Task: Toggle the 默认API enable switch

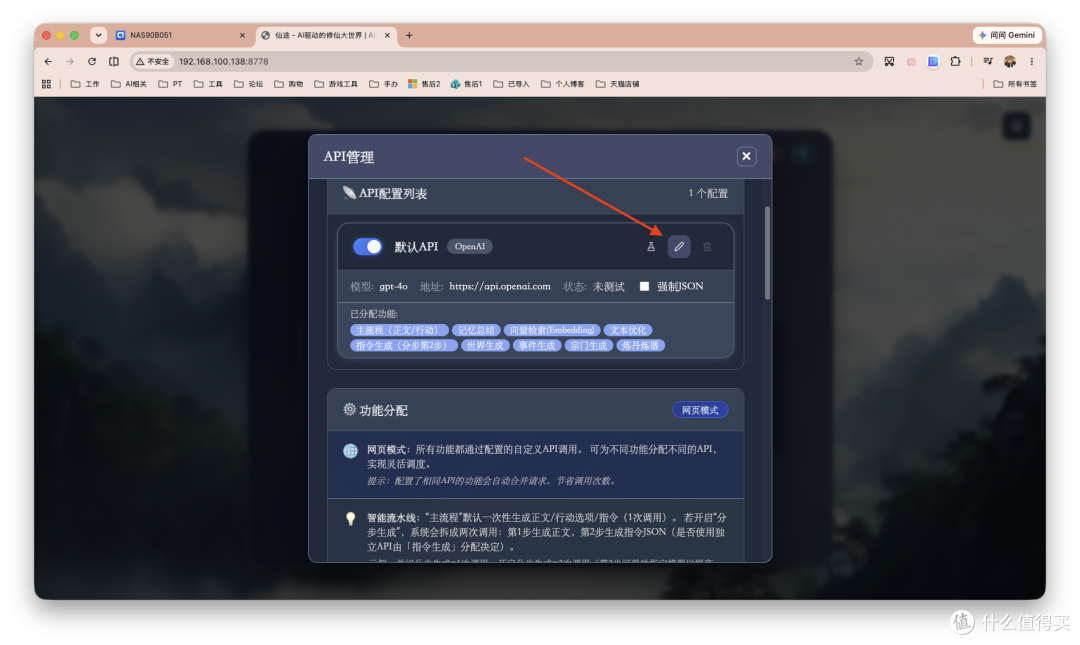Action: point(368,247)
